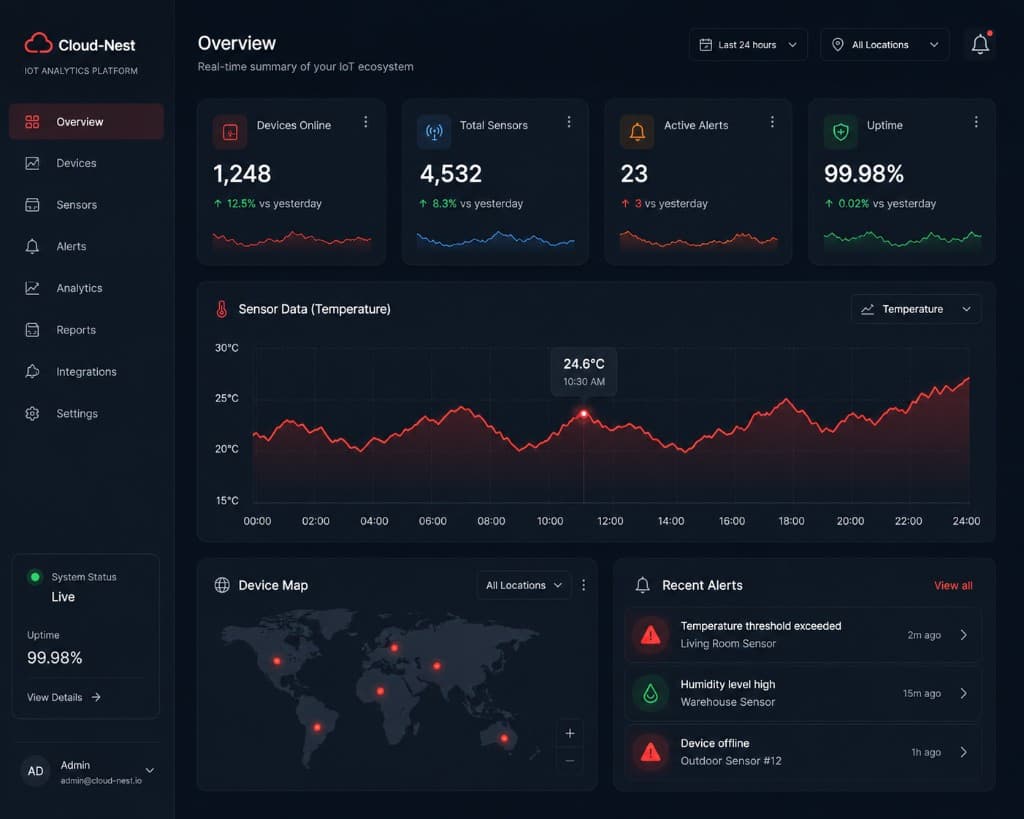This screenshot has width=1024, height=819.
Task: Expand the Outdoor Sensor #12 alert chevron
Action: click(x=963, y=752)
